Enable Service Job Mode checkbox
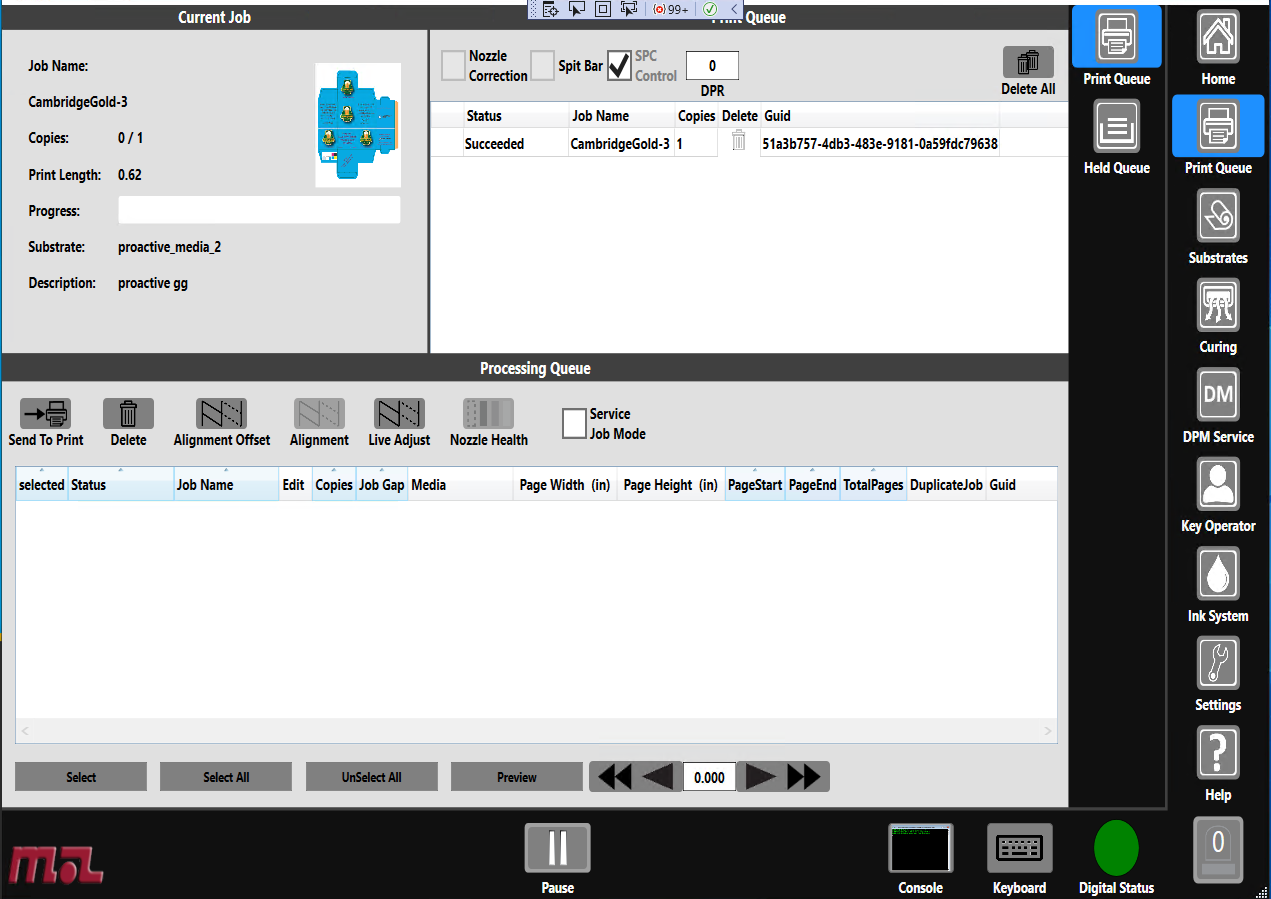1271x899 pixels. click(574, 424)
